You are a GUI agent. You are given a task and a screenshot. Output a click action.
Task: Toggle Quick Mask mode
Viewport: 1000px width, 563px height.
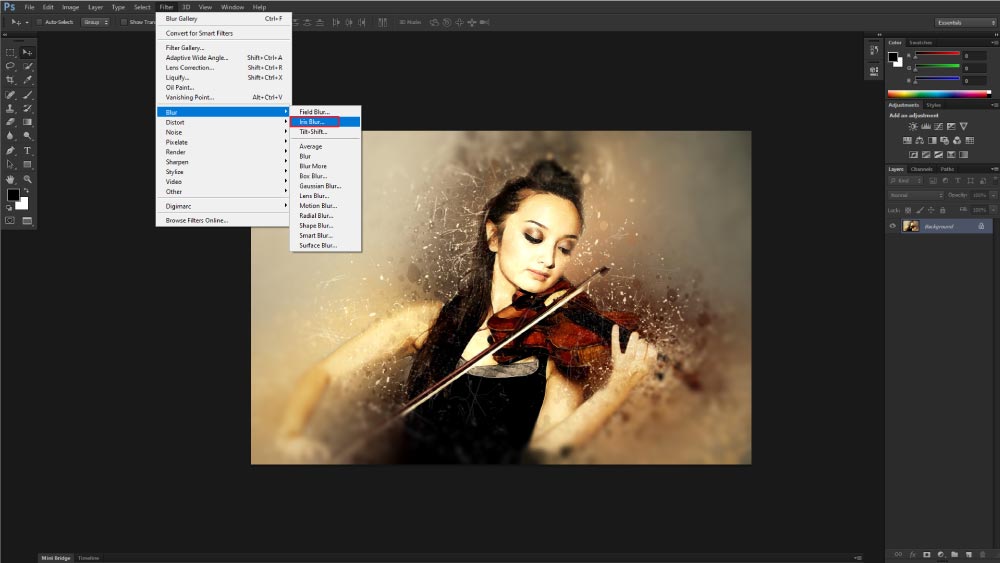(x=10, y=221)
